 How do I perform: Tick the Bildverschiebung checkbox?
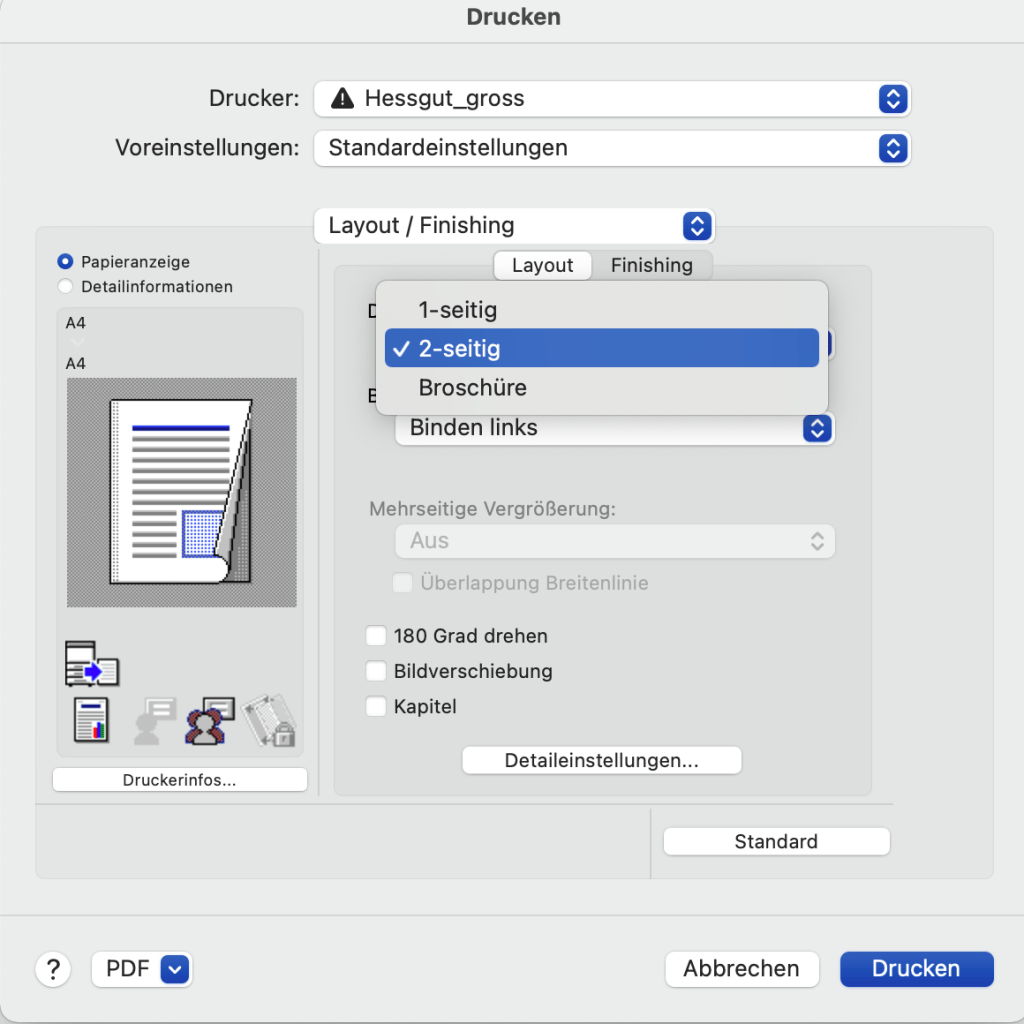[x=377, y=671]
